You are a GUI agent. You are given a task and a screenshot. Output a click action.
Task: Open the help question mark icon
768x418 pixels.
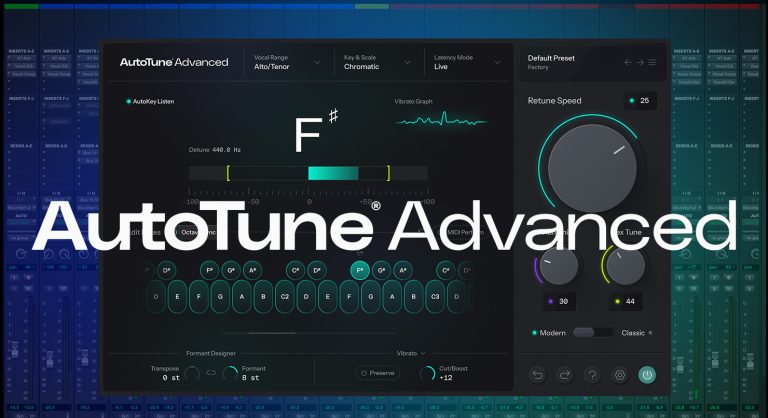592,375
